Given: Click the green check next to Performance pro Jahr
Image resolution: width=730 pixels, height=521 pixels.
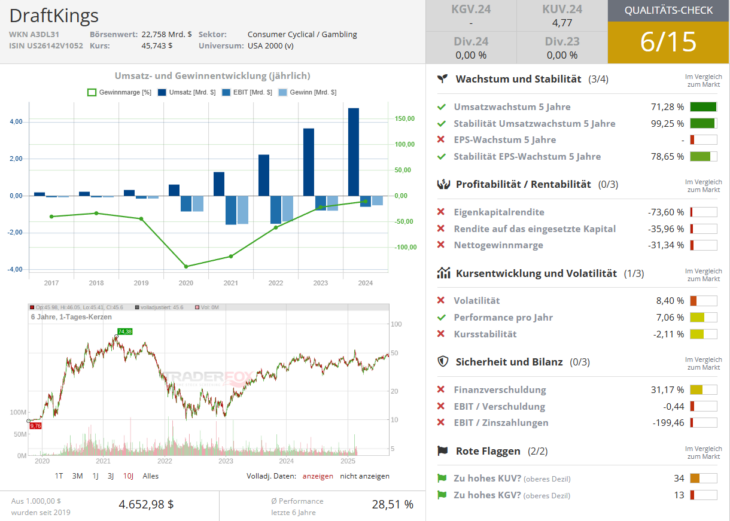Looking at the screenshot, I should click(x=441, y=318).
